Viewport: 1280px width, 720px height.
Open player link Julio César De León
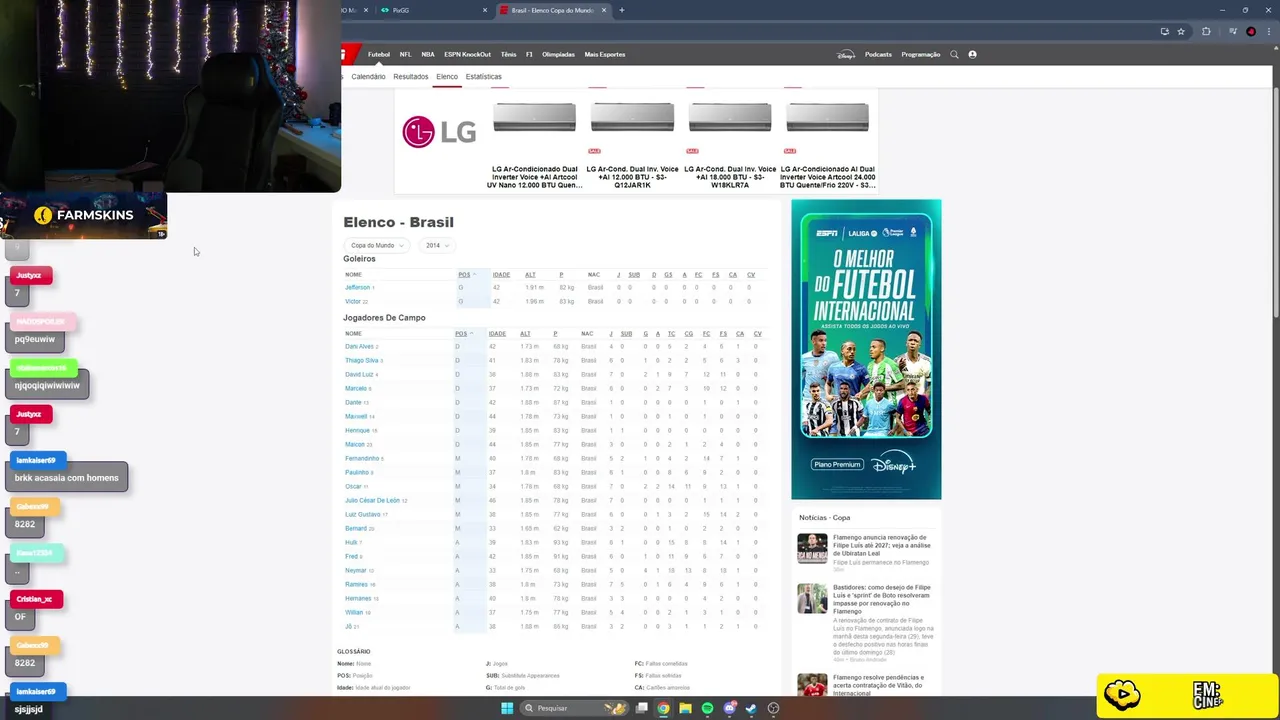[x=372, y=500]
